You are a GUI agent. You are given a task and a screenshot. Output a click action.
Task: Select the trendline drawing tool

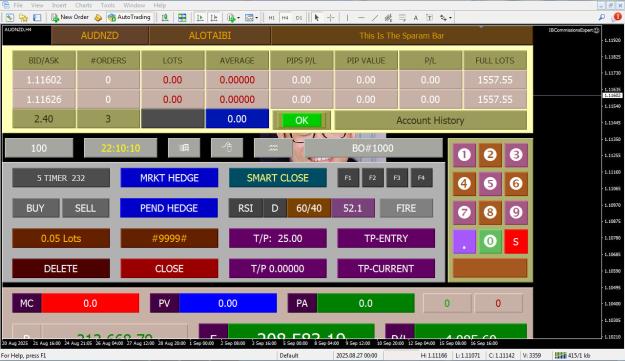[375, 18]
